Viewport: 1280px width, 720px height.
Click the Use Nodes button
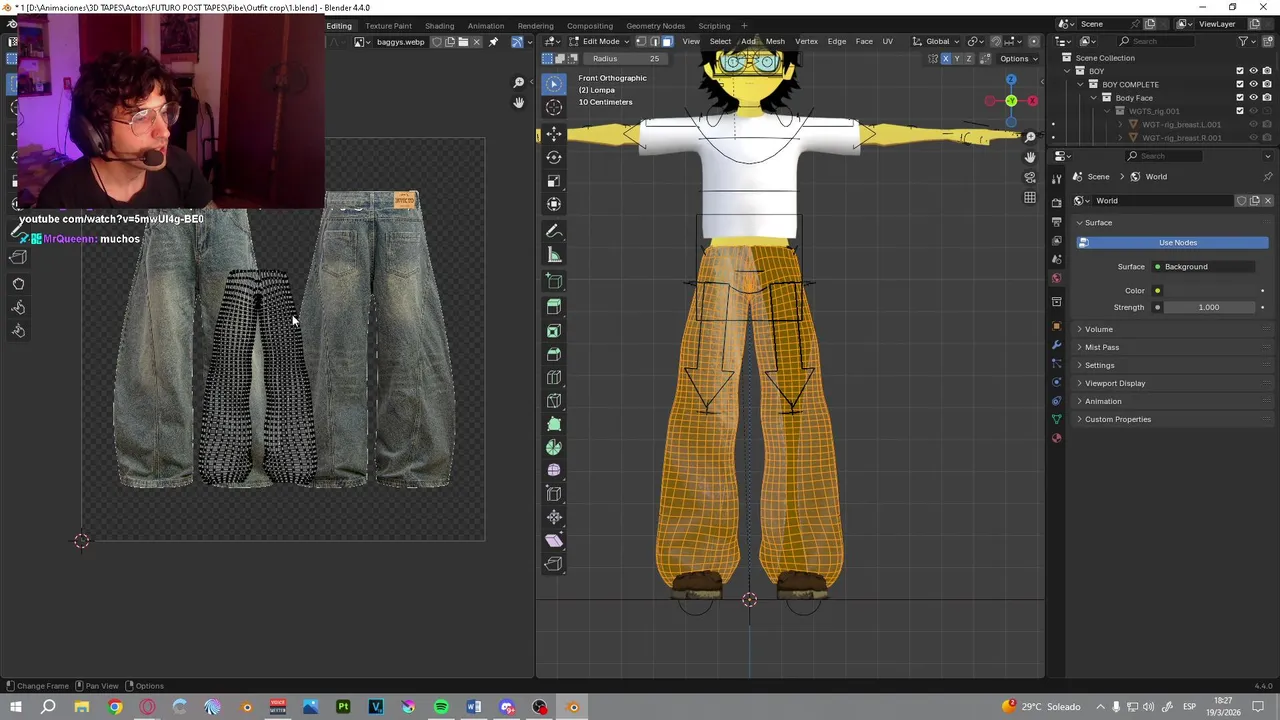(1177, 243)
